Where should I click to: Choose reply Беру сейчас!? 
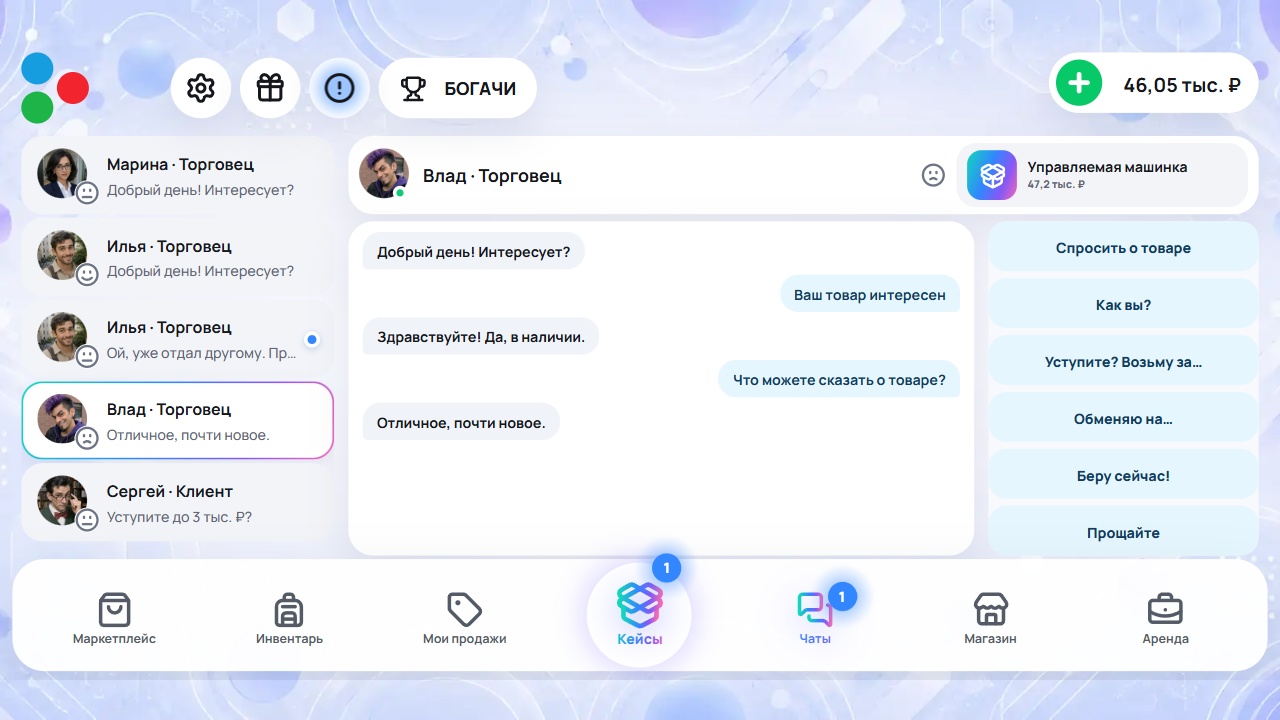[1123, 476]
